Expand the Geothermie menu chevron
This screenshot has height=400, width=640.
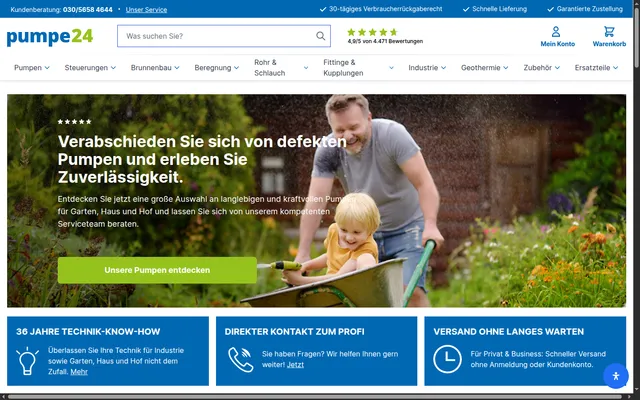tap(506, 68)
